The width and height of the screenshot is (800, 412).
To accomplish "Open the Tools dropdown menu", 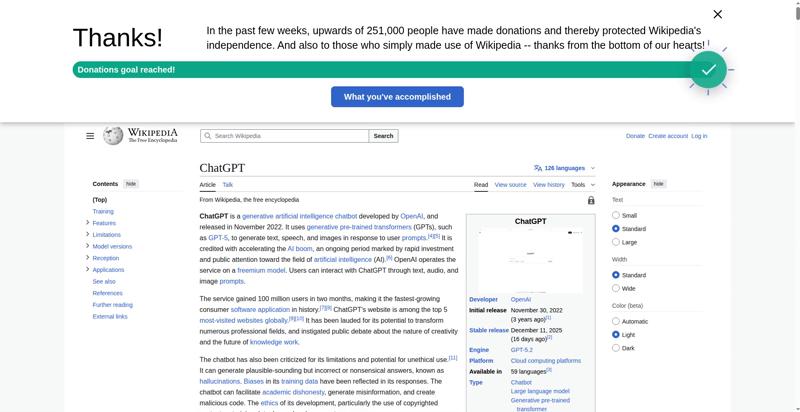I will [x=581, y=185].
